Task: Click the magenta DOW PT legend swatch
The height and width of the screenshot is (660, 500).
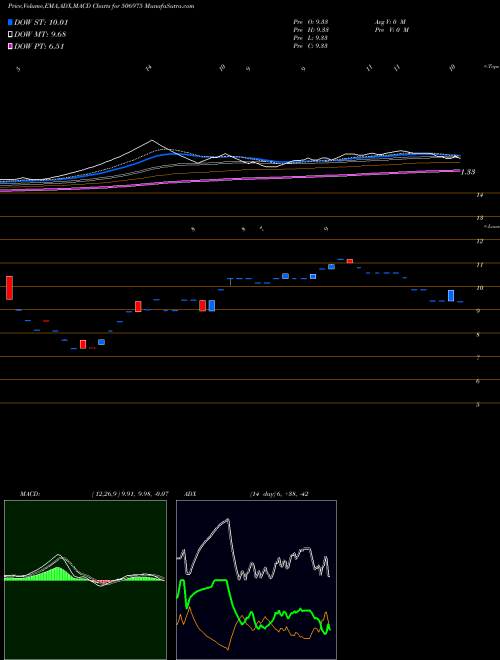Action: click(x=10, y=46)
